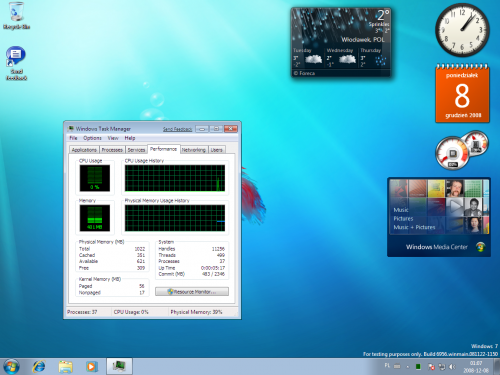This screenshot has height=375, width=500.
Task: Open Windows Explorer folder icon on taskbar
Action: 65,367
